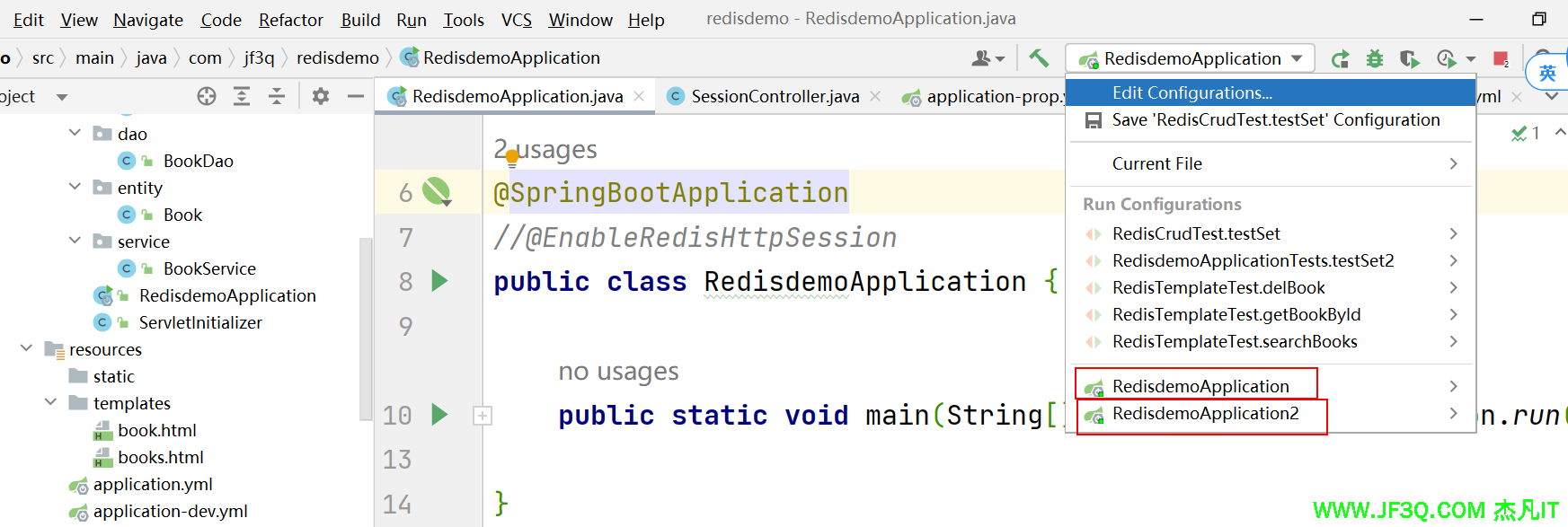Choose RedisdemoApplication2 run configuration
This screenshot has height=527, width=1568.
click(x=1205, y=414)
